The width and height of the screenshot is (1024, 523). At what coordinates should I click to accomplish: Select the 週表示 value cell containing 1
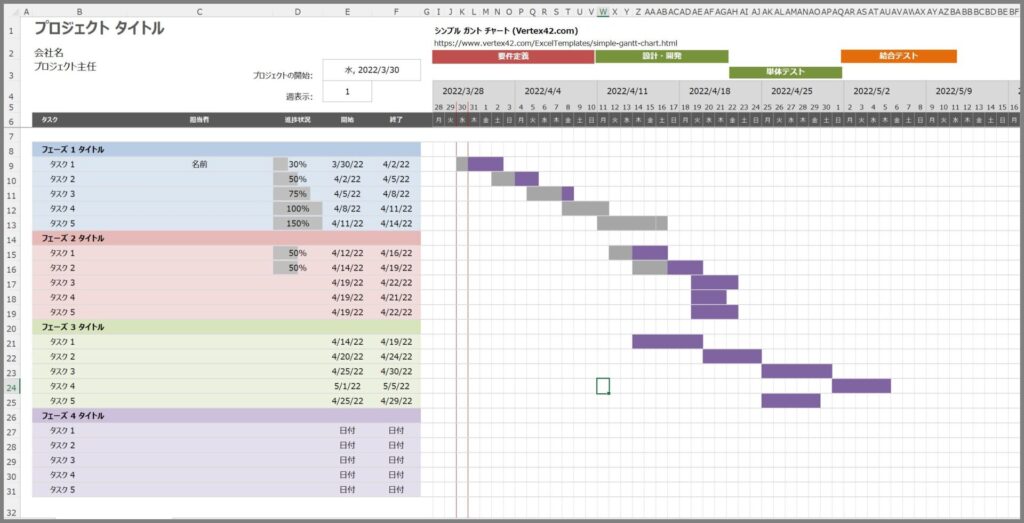click(x=347, y=92)
